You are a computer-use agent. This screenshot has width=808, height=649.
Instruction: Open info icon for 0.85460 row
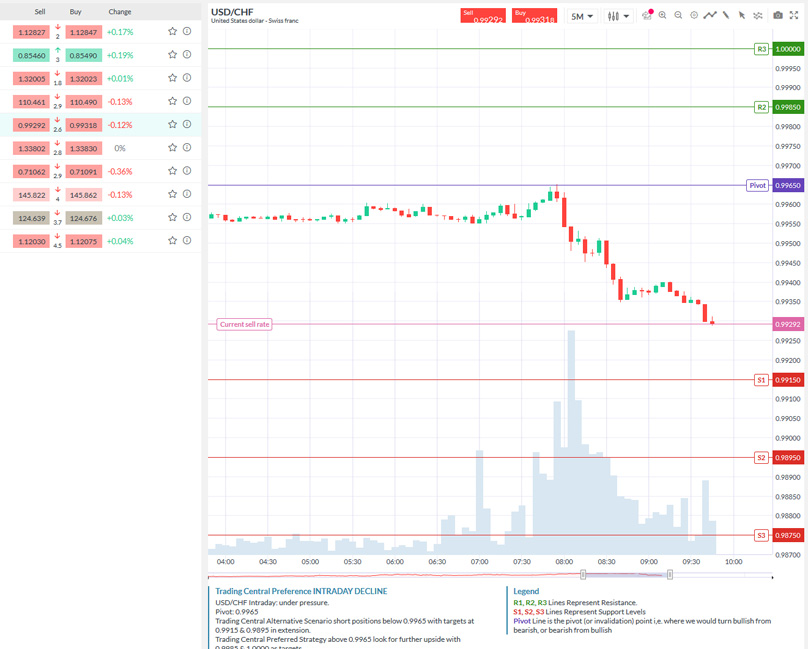[x=187, y=55]
